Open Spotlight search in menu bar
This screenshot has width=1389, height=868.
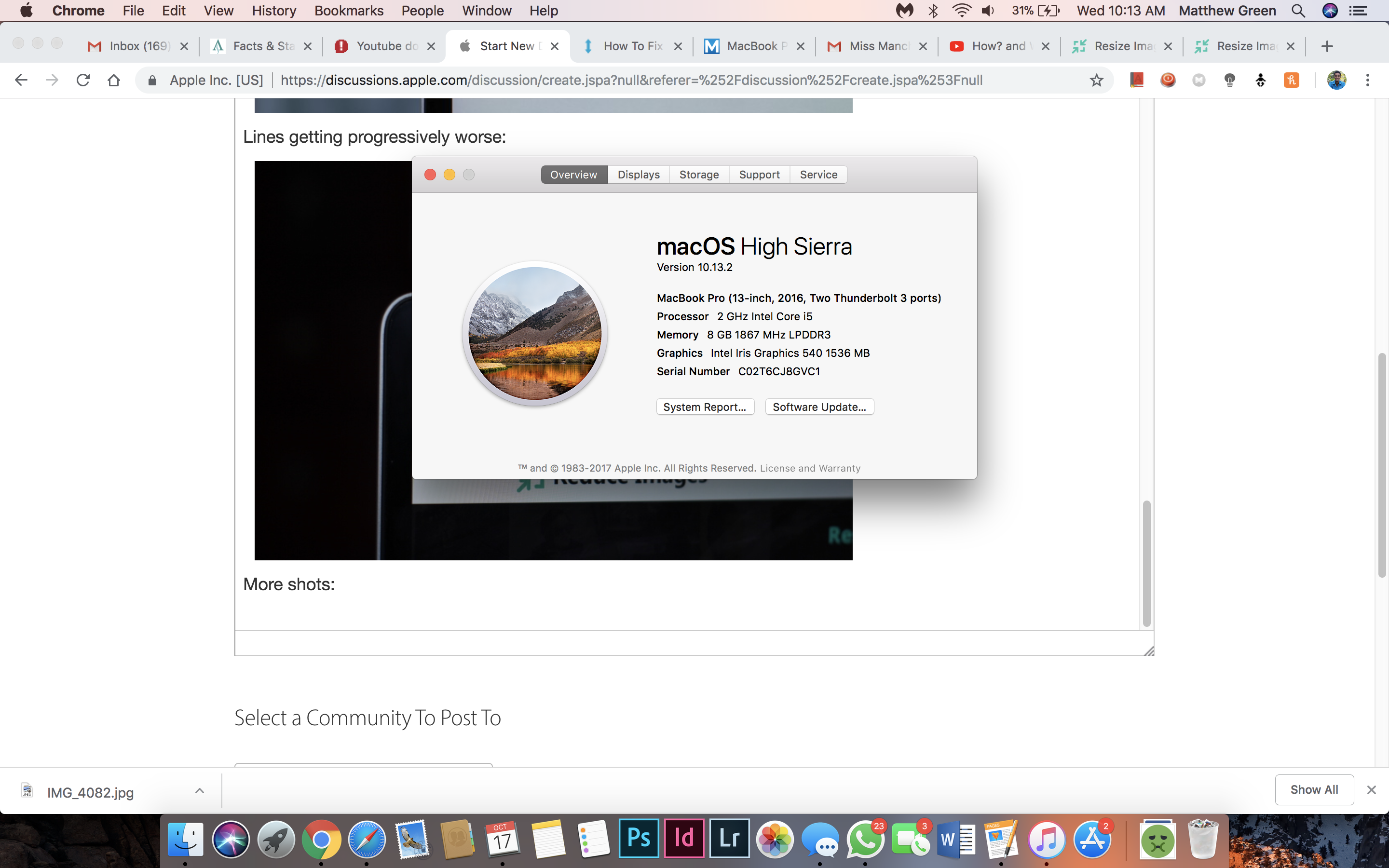(x=1298, y=11)
